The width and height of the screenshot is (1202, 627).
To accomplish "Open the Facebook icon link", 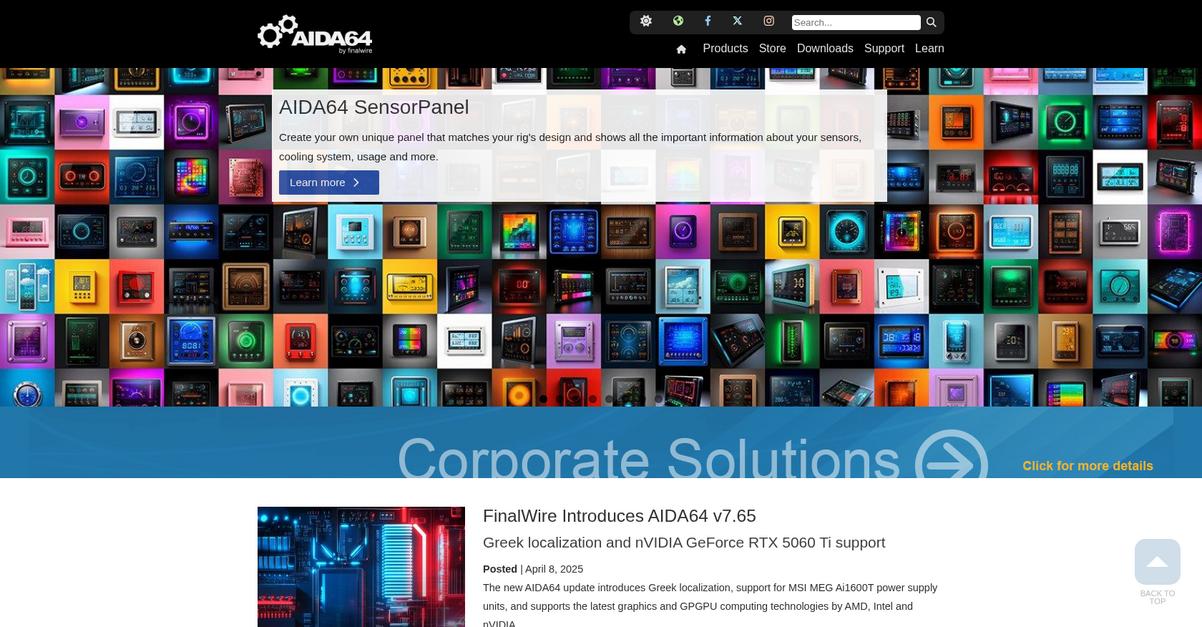I will pyautogui.click(x=708, y=21).
